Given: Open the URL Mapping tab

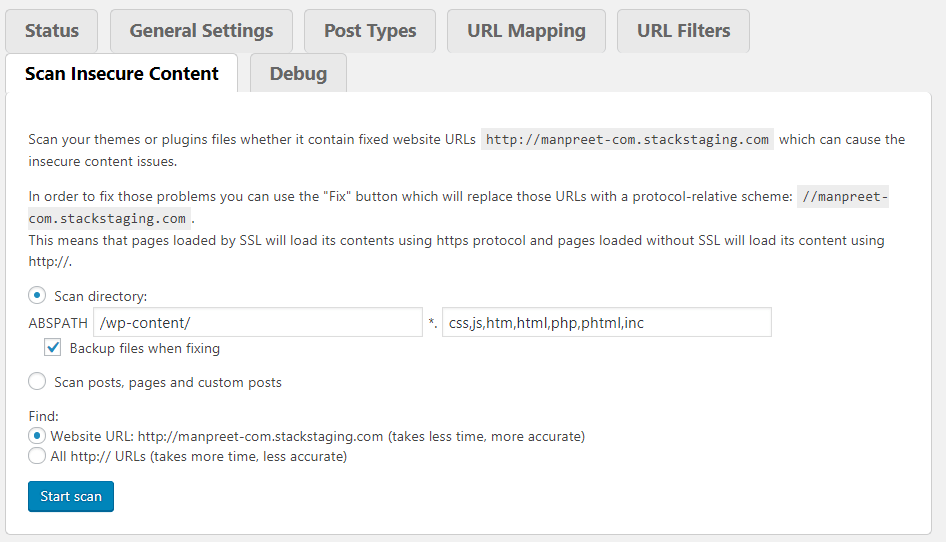Looking at the screenshot, I should (526, 31).
